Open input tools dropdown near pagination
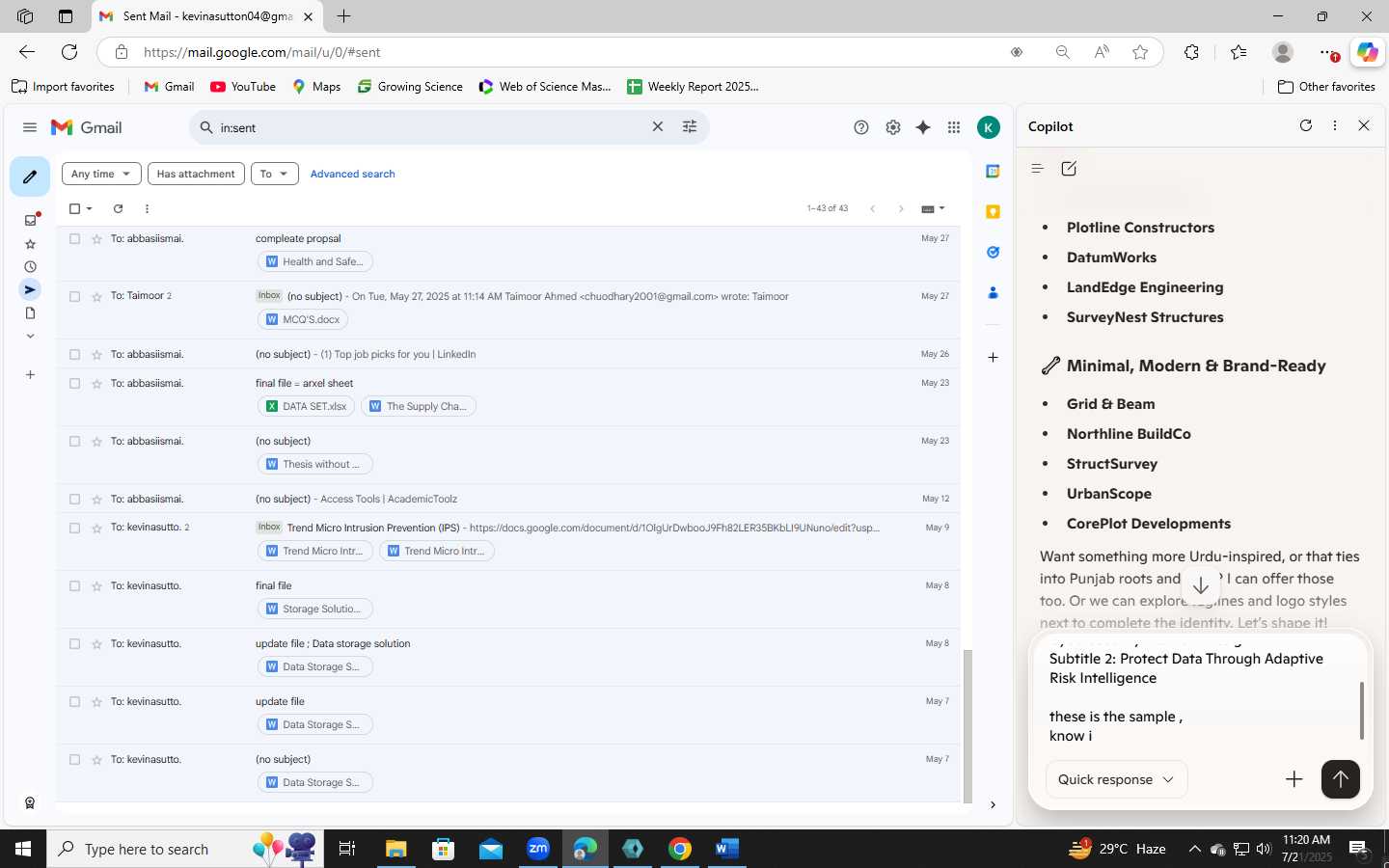 933,208
